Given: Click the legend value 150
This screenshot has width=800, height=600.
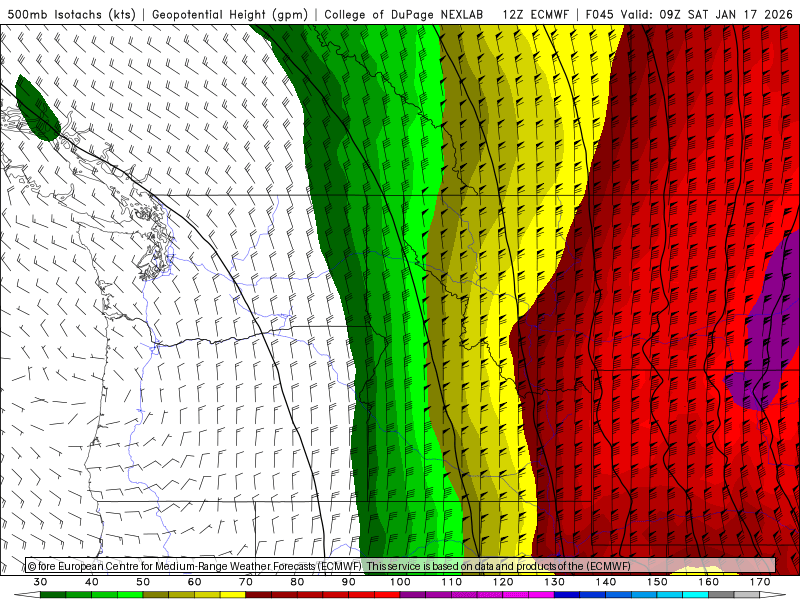Looking at the screenshot, I should coord(658,582).
